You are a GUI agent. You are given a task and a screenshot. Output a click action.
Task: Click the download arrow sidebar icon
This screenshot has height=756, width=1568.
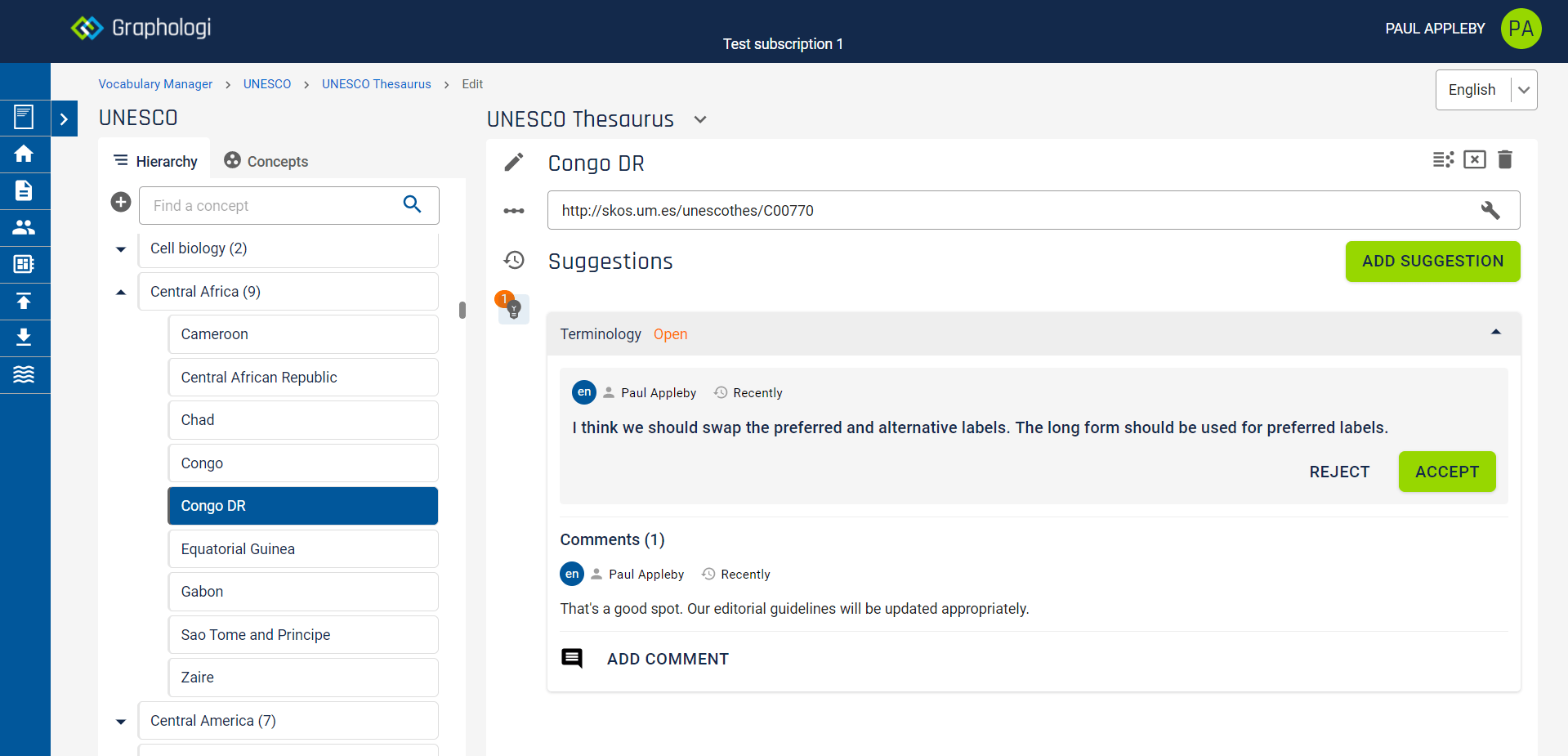click(24, 337)
